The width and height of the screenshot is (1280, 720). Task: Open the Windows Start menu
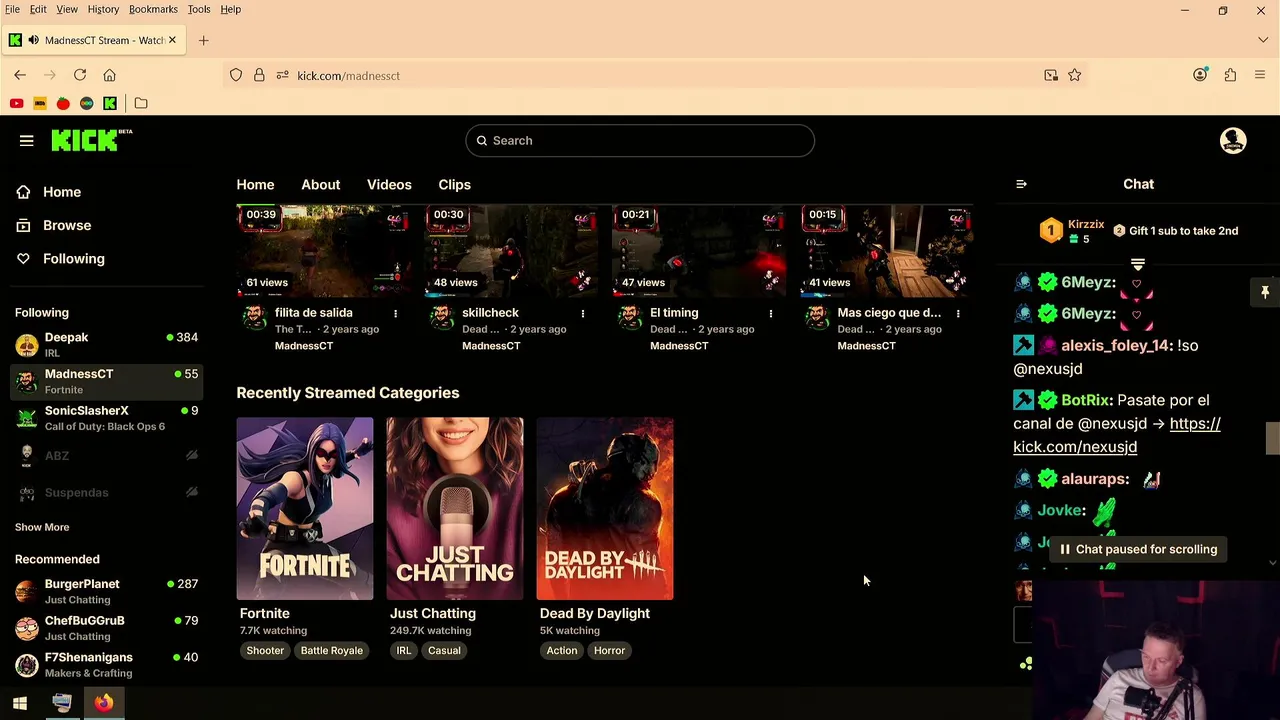pos(20,703)
